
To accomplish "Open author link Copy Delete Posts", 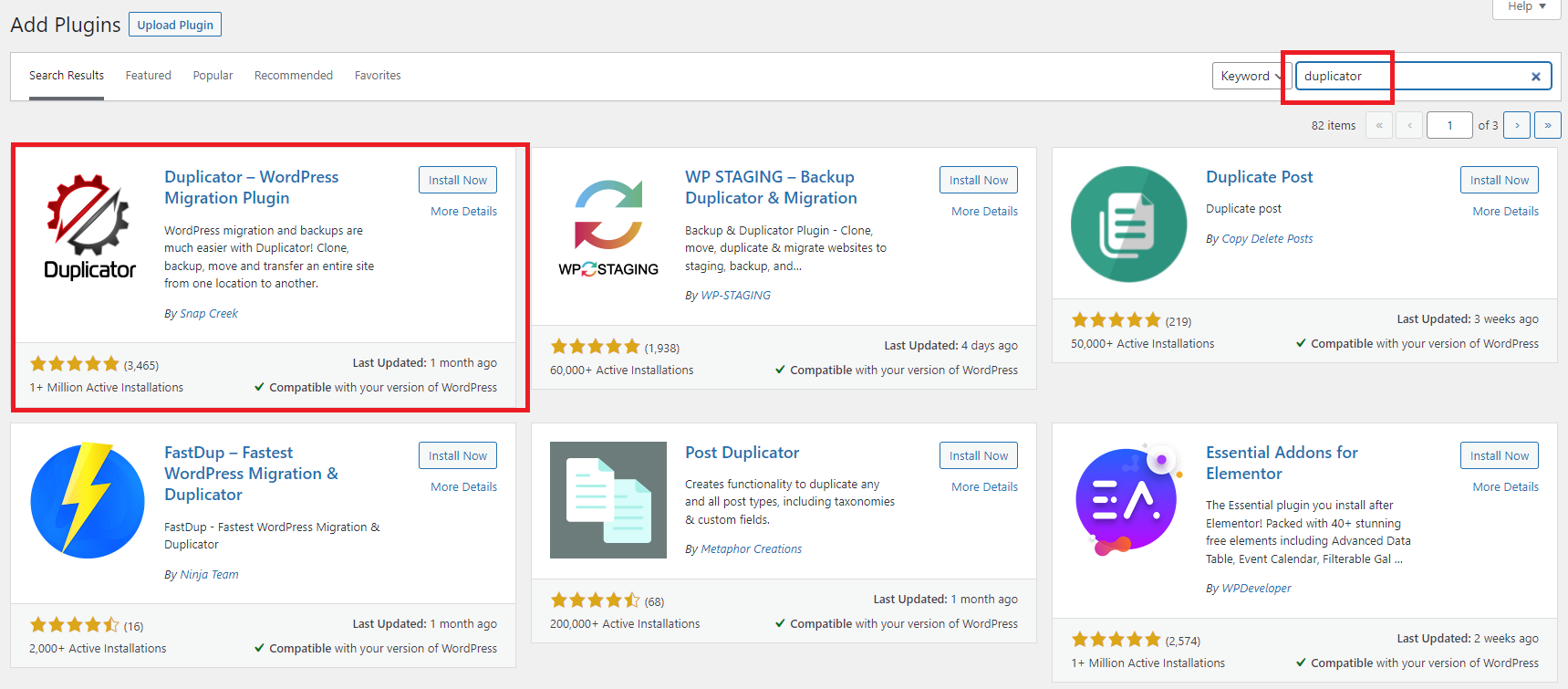I will point(1268,239).
